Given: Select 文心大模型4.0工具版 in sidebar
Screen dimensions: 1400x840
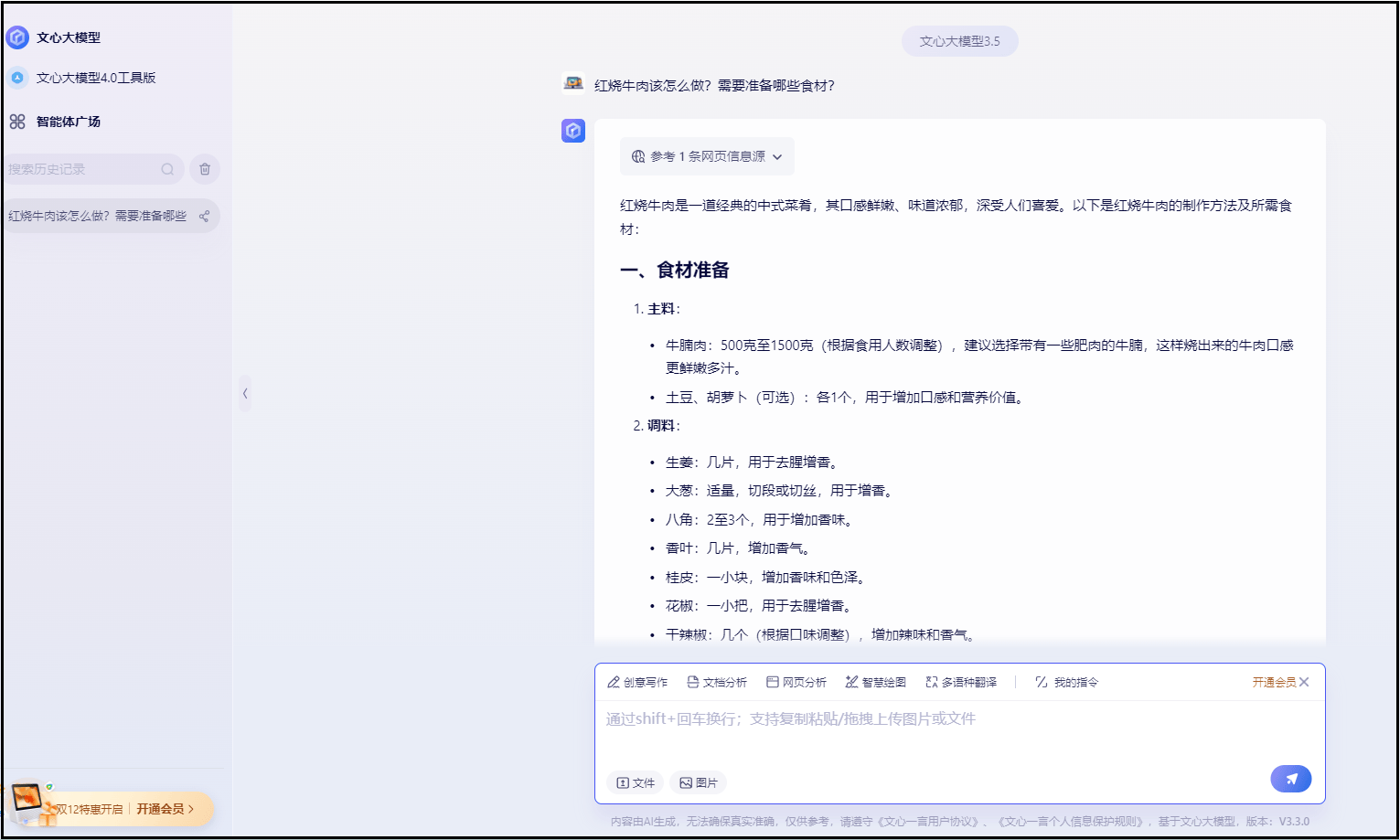Looking at the screenshot, I should coord(95,78).
